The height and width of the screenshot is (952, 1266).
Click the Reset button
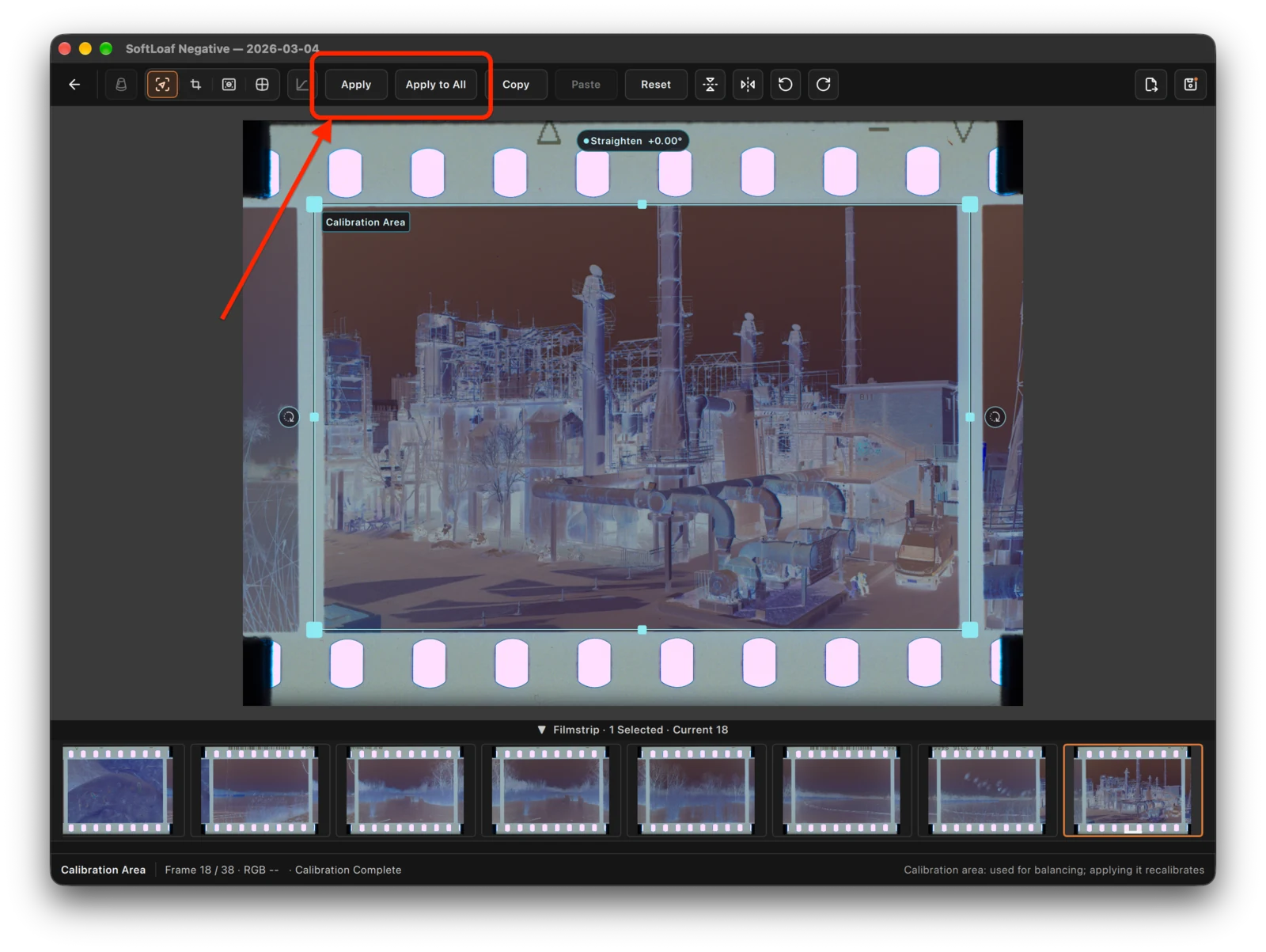click(x=656, y=85)
